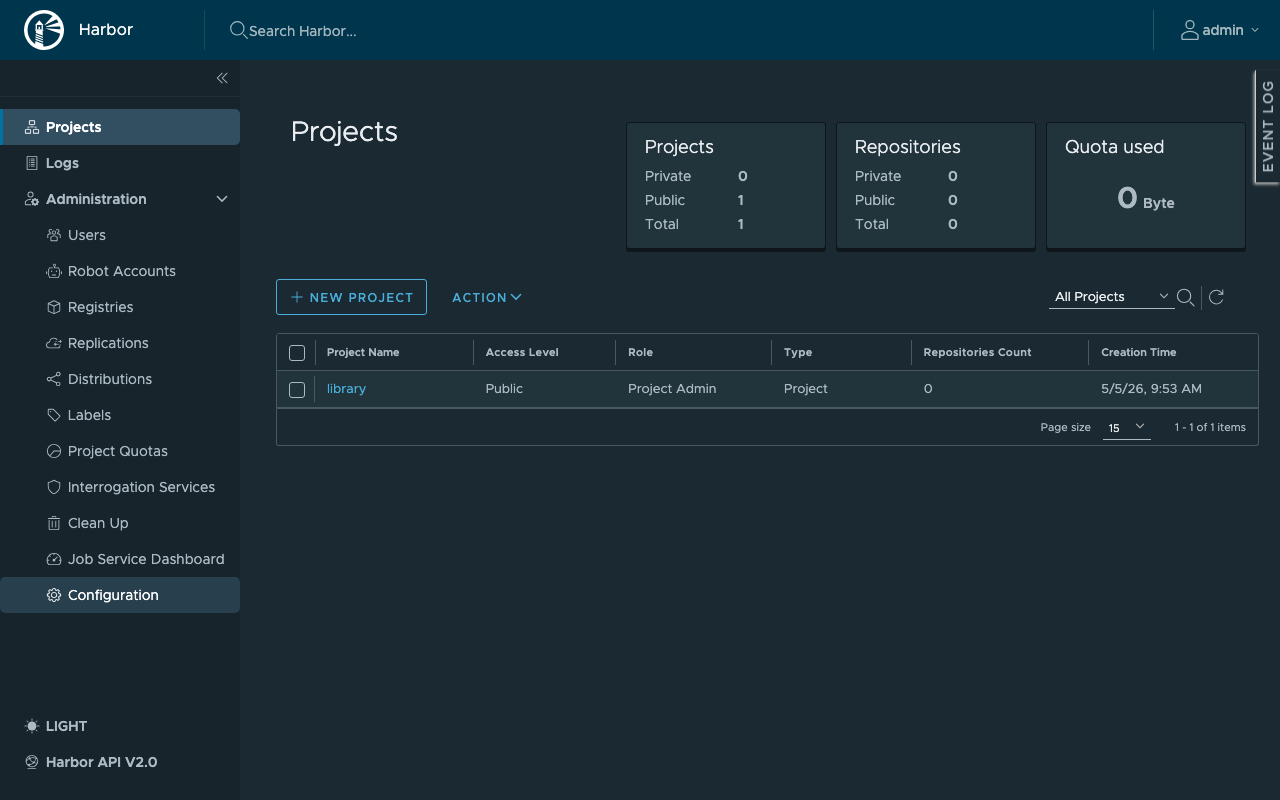The height and width of the screenshot is (800, 1280).
Task: Click the Users icon in sidebar
Action: coord(54,235)
